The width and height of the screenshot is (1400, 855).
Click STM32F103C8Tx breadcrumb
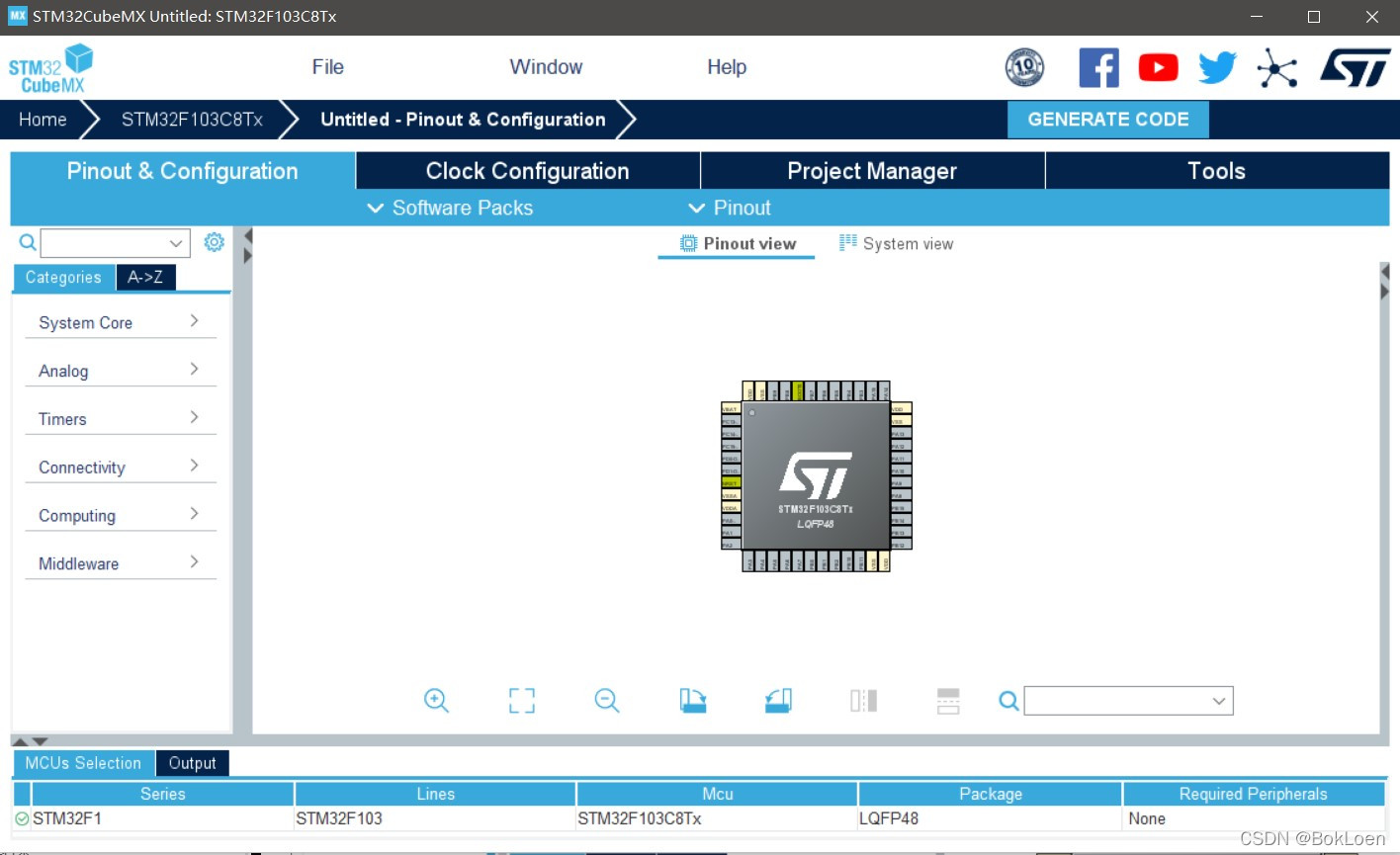pyautogui.click(x=192, y=120)
